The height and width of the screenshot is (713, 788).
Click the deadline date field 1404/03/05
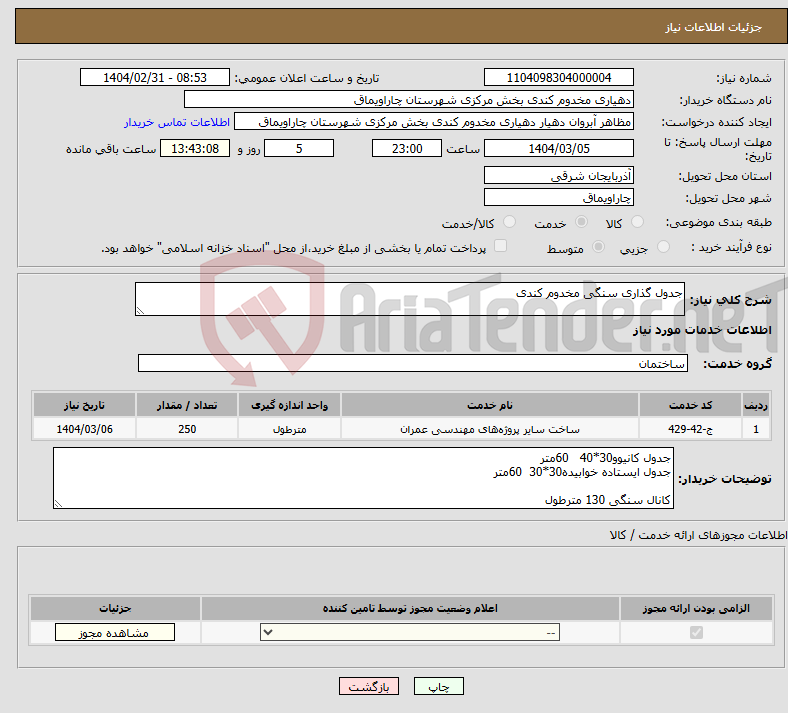pyautogui.click(x=558, y=148)
